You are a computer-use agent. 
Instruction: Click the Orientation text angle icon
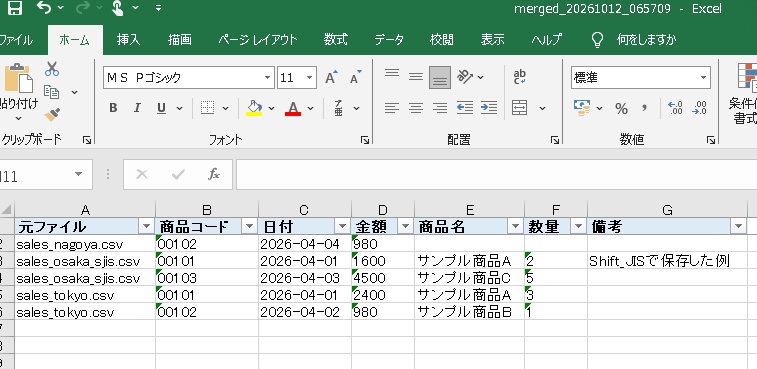pos(465,77)
